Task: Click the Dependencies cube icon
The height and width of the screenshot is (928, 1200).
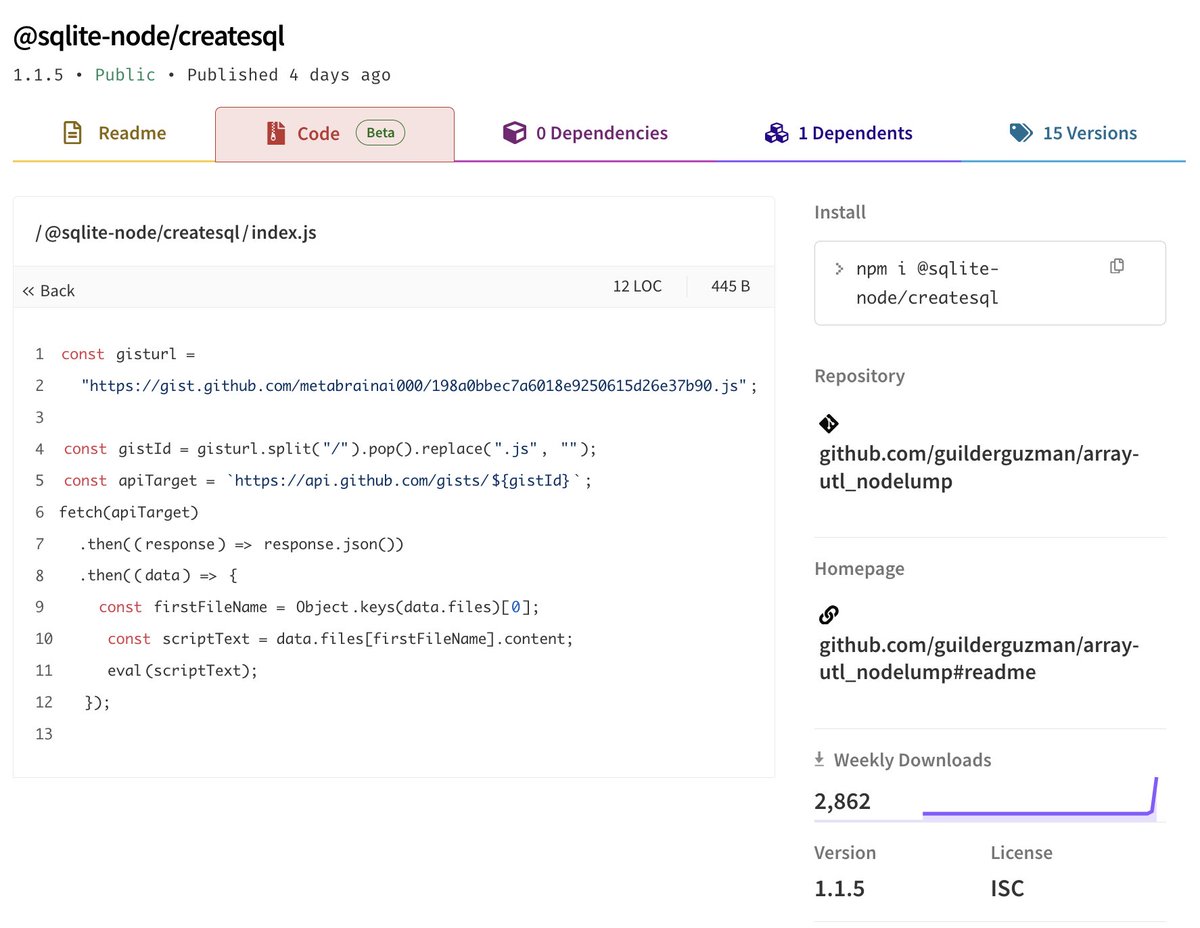Action: [x=514, y=133]
